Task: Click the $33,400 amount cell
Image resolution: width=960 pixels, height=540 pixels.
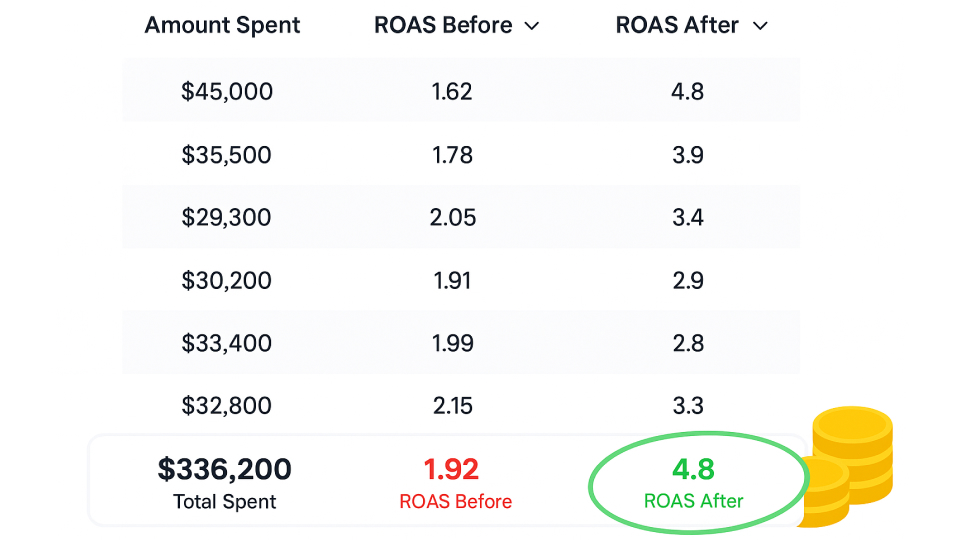Action: pos(227,343)
